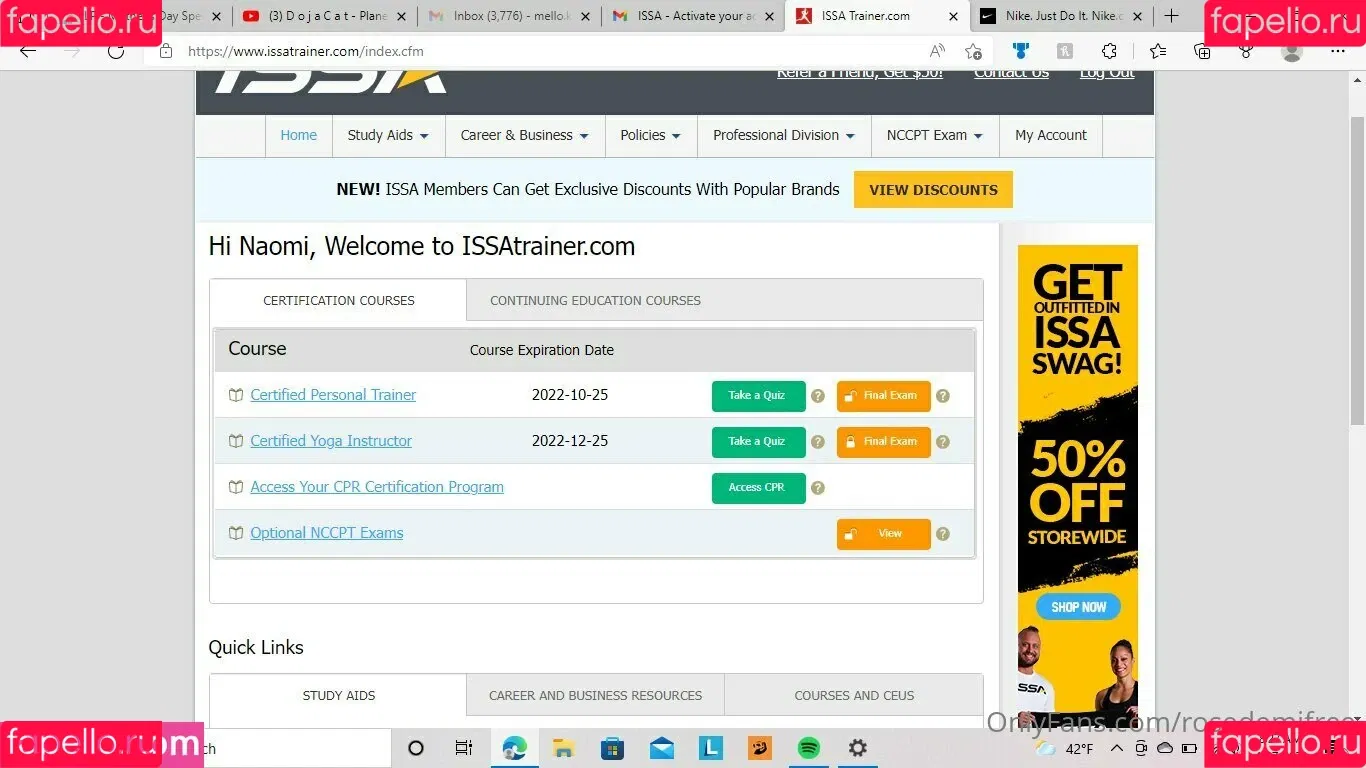Click the View Discounts button
Image resolution: width=1366 pixels, height=768 pixels.
point(933,190)
